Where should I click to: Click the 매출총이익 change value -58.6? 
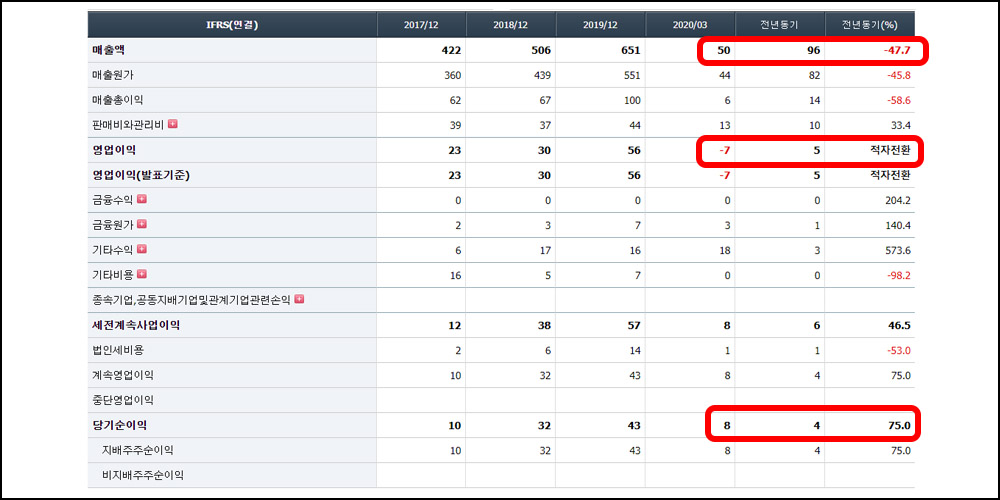[x=899, y=100]
